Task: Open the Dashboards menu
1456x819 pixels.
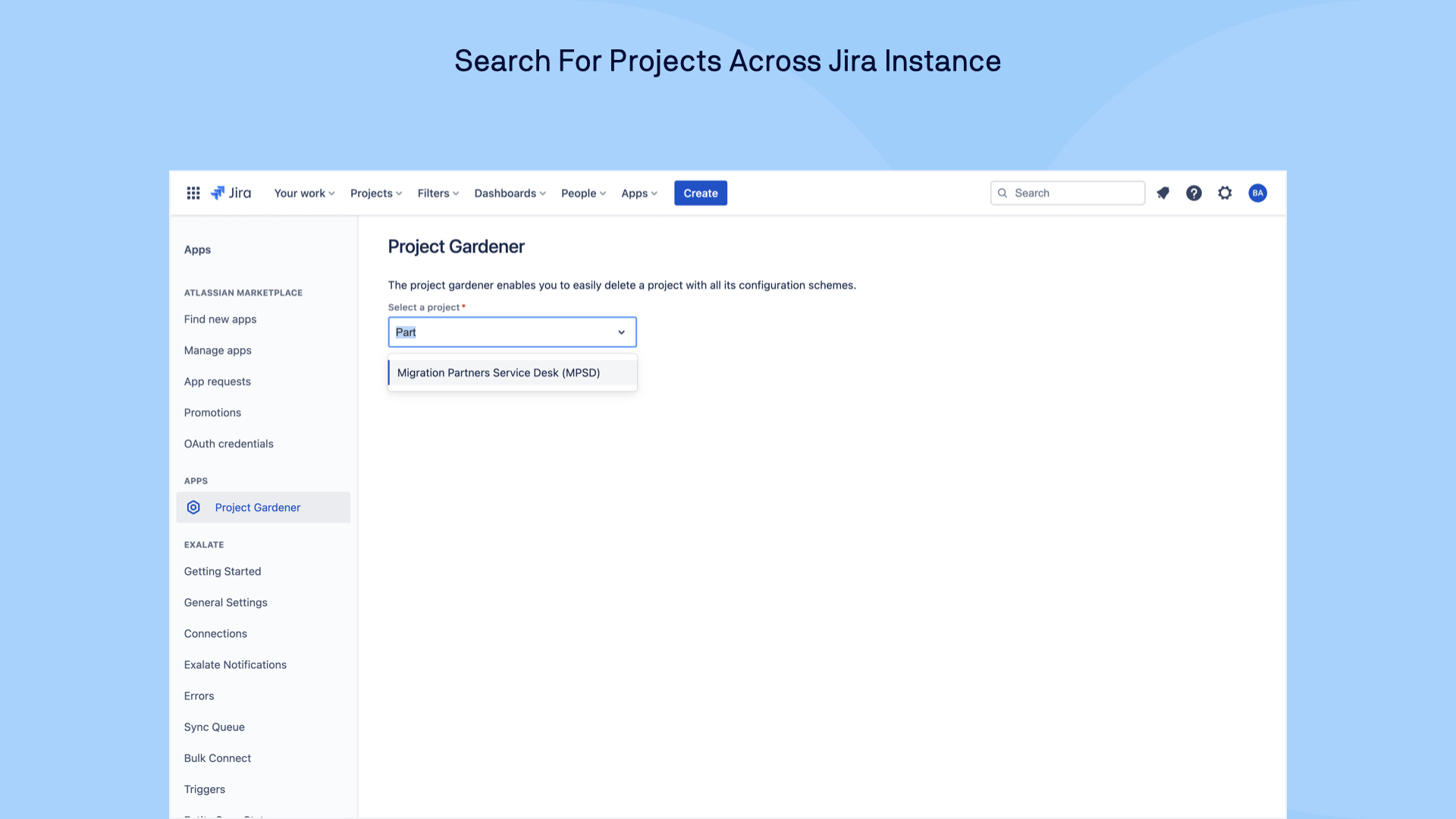Action: point(510,193)
